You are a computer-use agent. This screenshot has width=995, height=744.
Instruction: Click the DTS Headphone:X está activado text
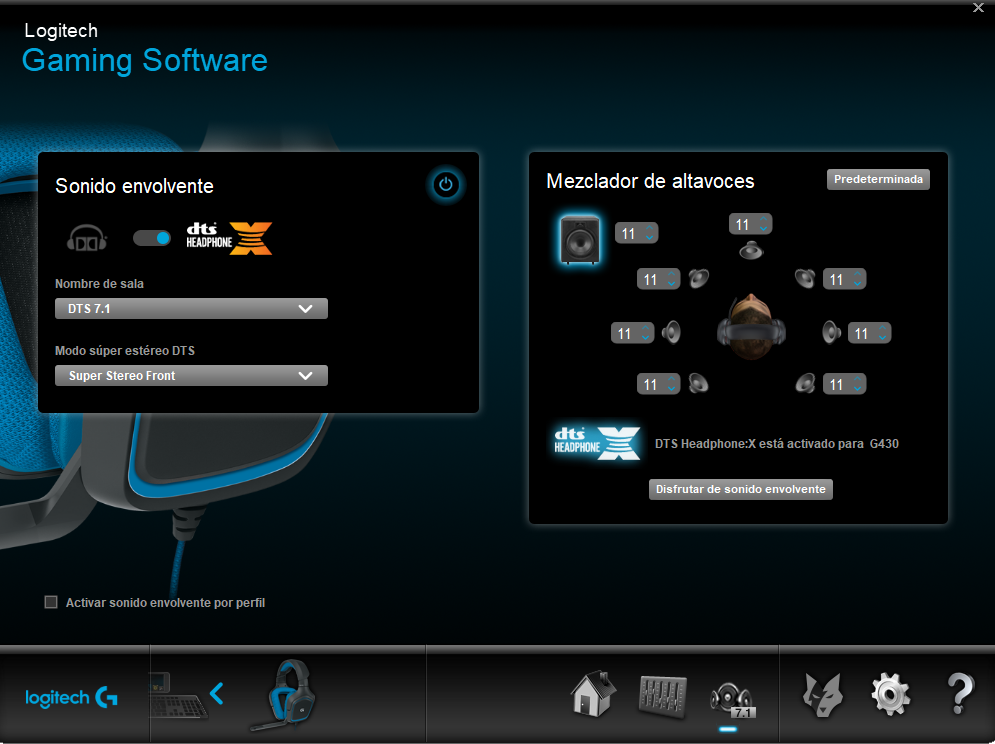[x=777, y=444]
